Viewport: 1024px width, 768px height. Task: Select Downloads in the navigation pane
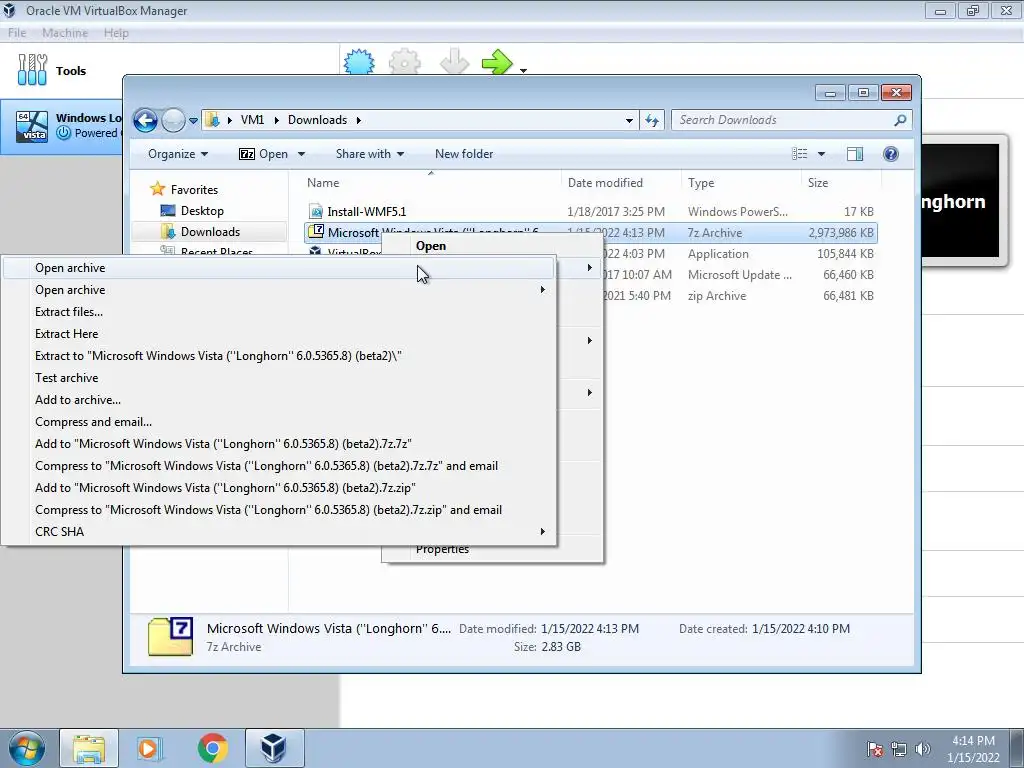tap(210, 232)
